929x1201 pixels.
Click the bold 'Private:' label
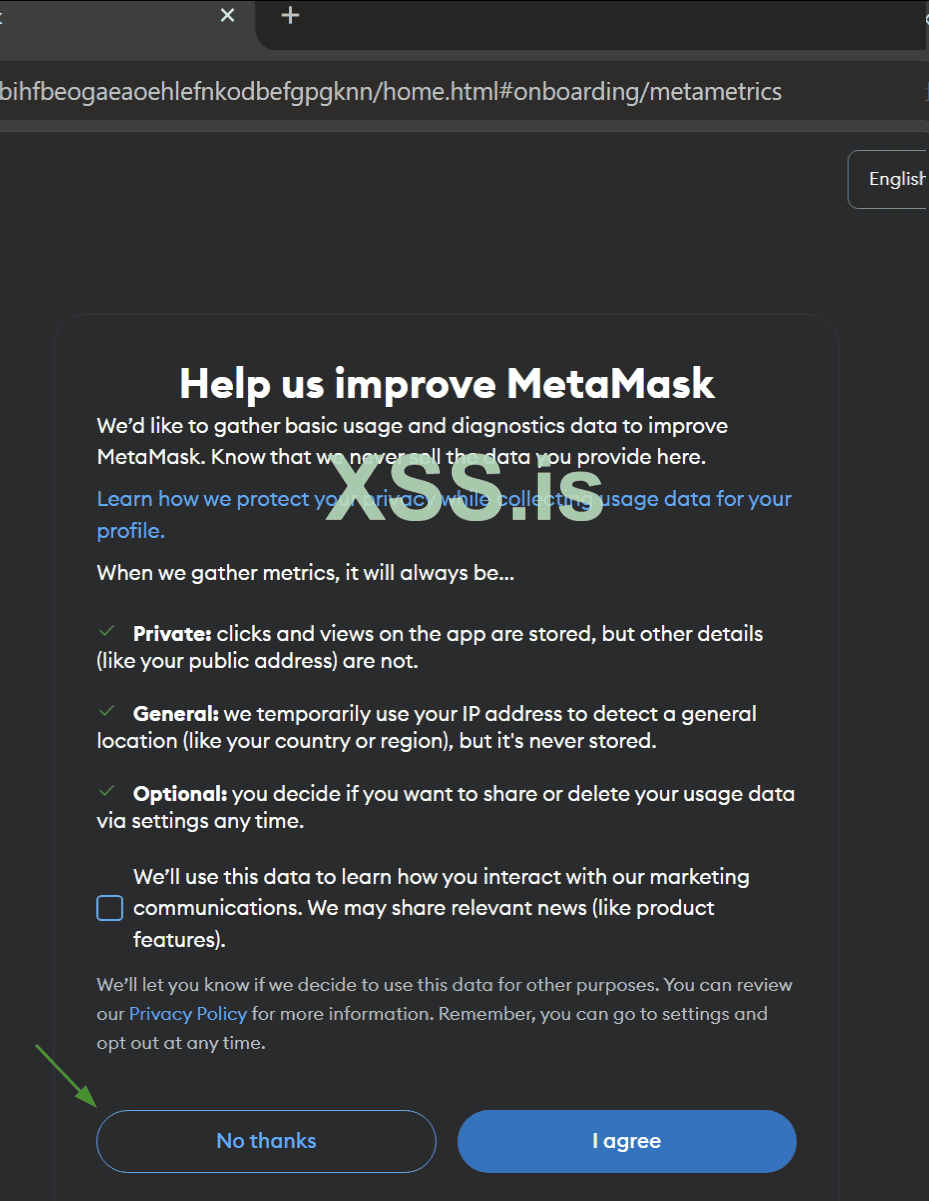(172, 633)
